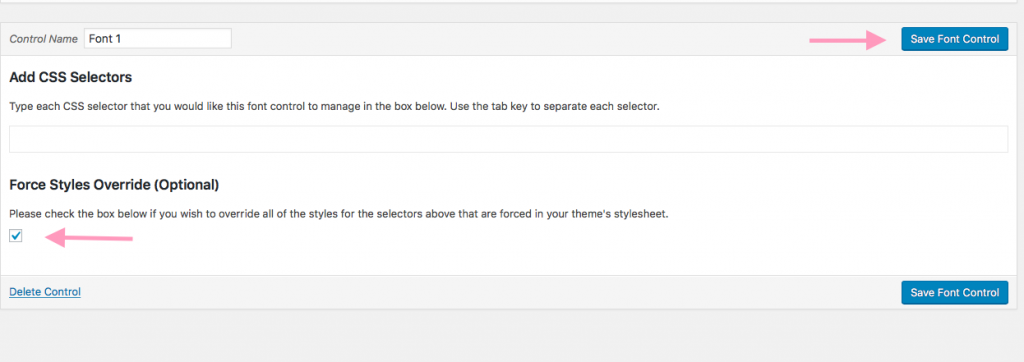
Task: Click the tab key instruction sentence
Action: (x=334, y=106)
